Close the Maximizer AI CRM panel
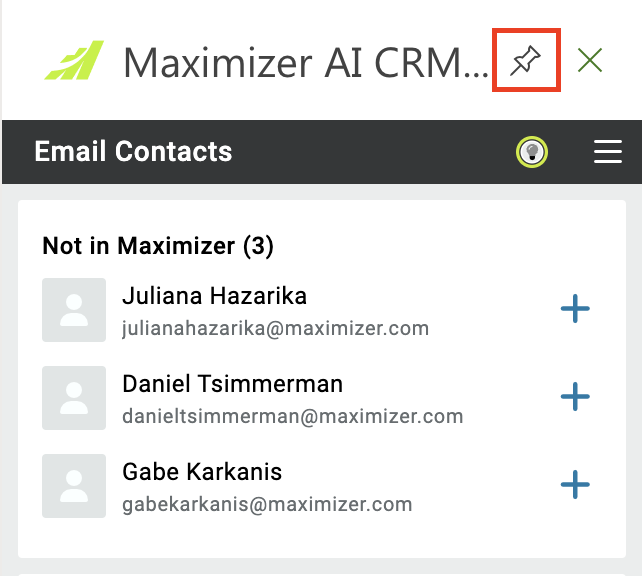The height and width of the screenshot is (576, 642). click(590, 60)
